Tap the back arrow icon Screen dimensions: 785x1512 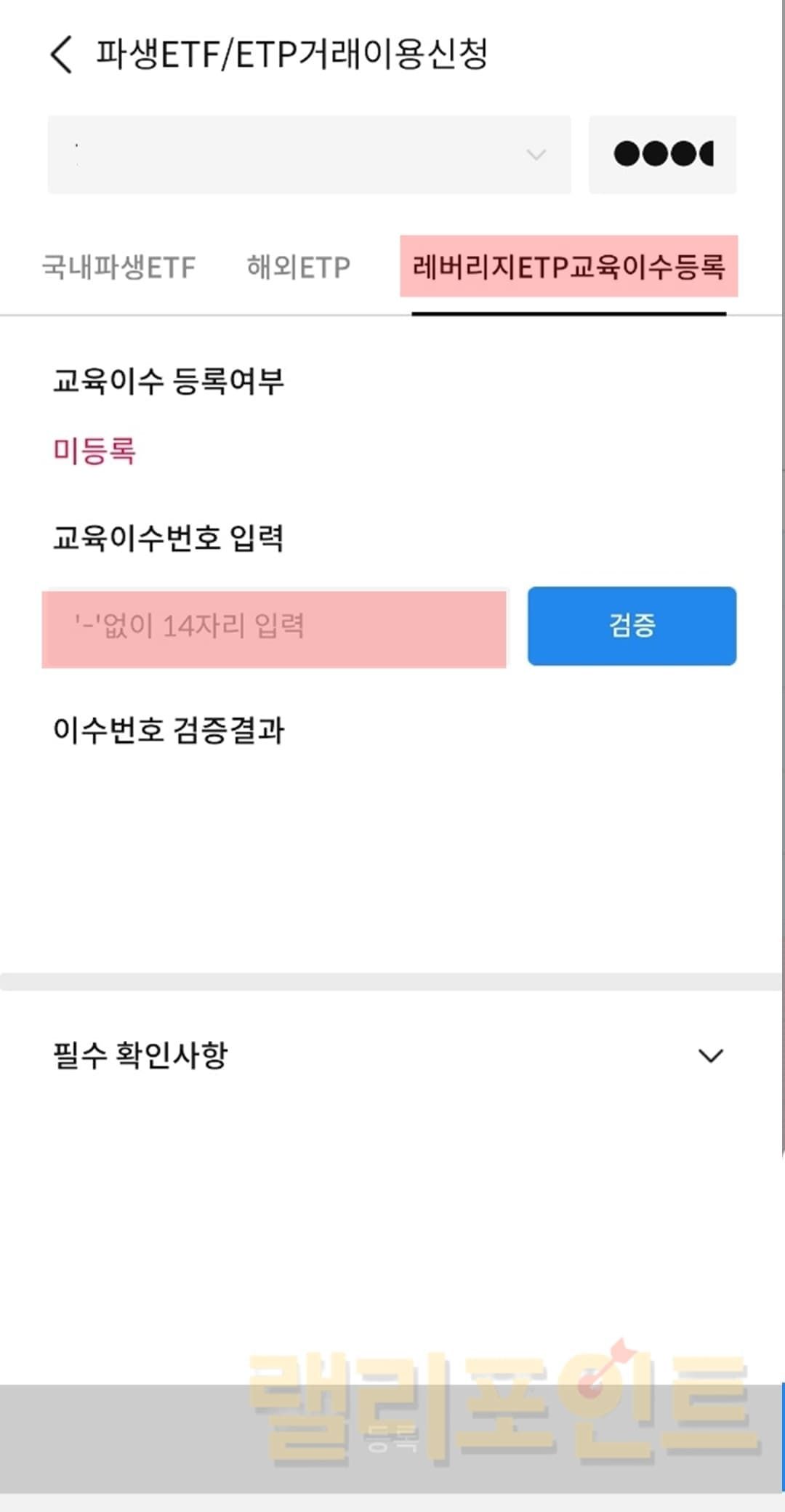pyautogui.click(x=62, y=55)
